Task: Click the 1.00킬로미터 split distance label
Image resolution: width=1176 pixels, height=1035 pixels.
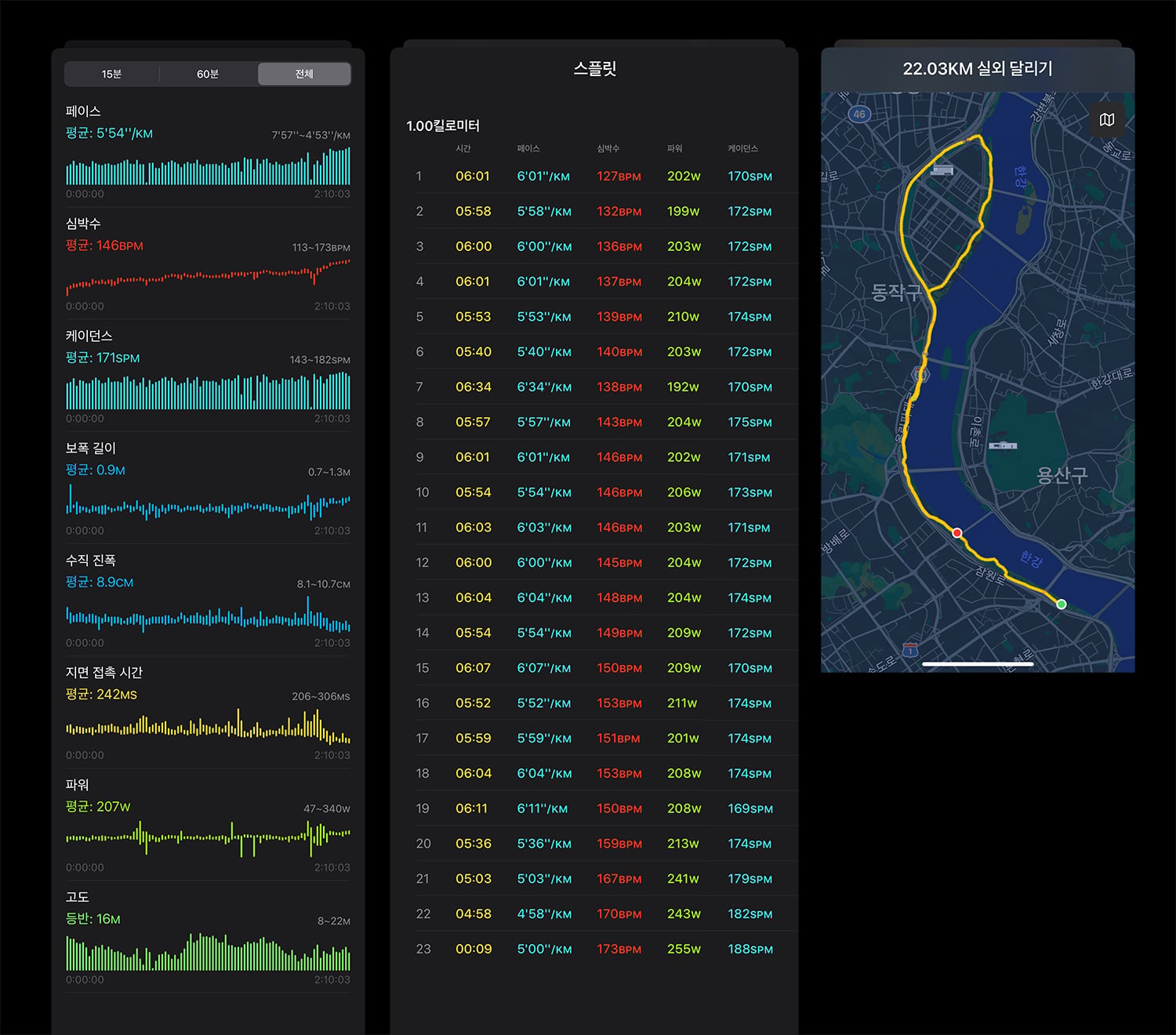Action: 443,125
